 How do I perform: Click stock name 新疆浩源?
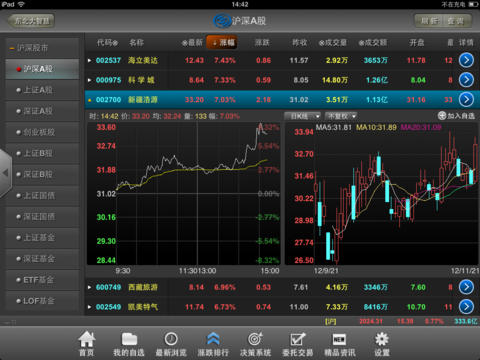[143, 100]
